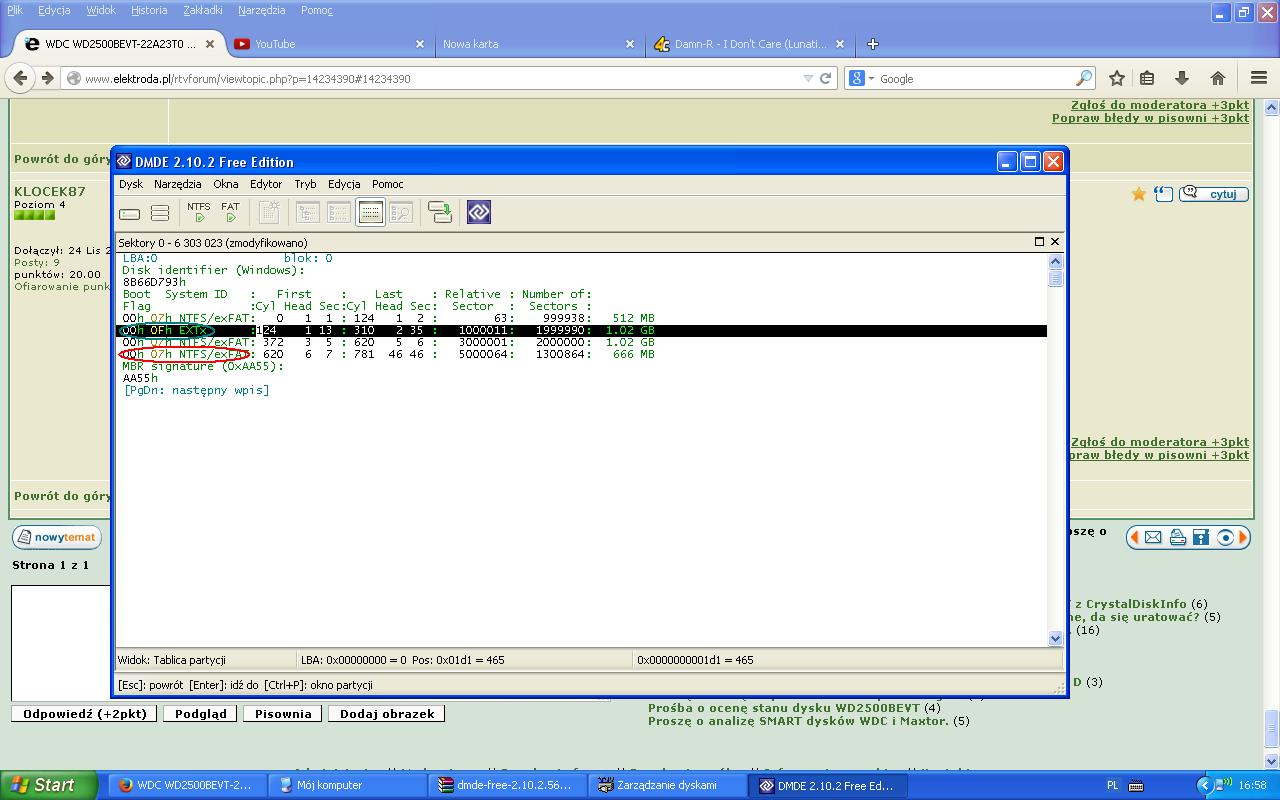Image resolution: width=1280 pixels, height=800 pixels.
Task: Click the Dodaj obrazek button
Action: point(387,714)
